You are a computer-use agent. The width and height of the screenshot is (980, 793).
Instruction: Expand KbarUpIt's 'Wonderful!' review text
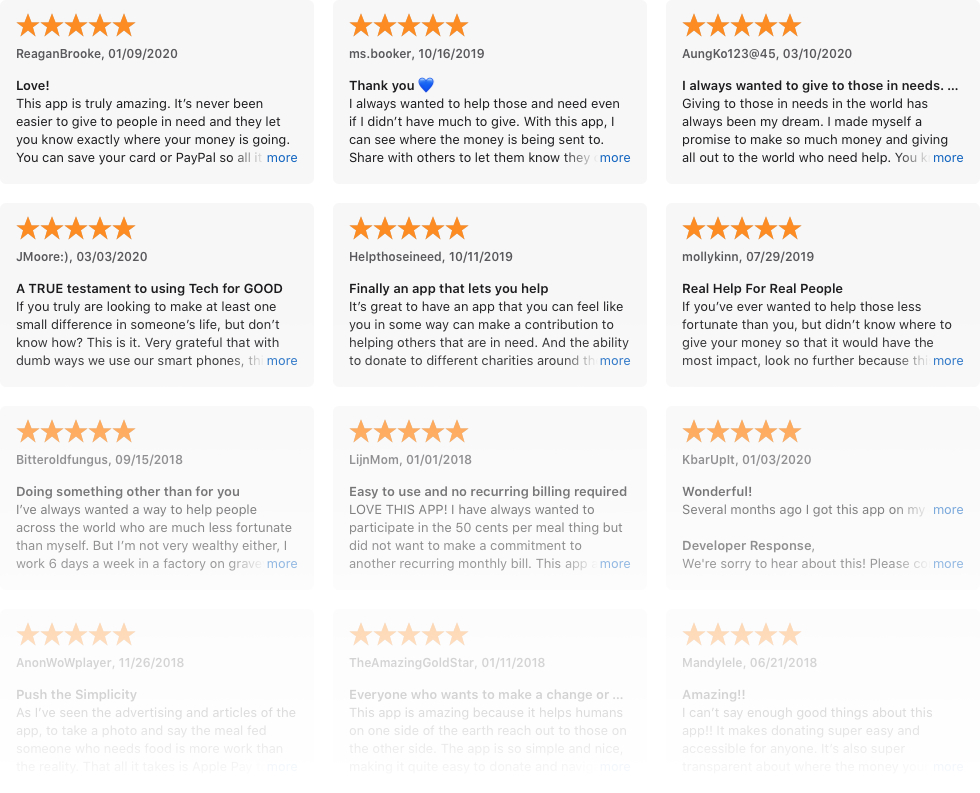coord(948,509)
